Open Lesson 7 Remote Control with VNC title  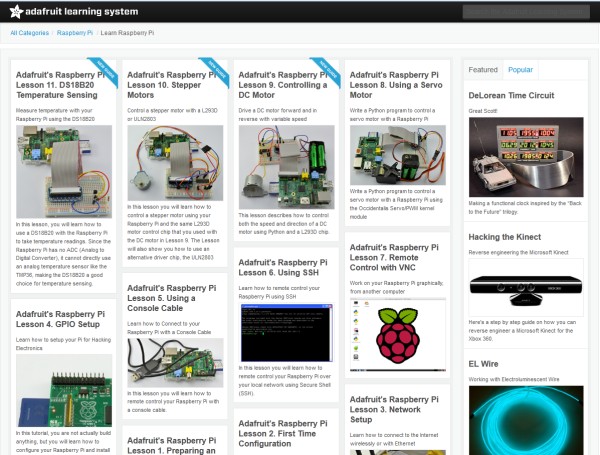(x=394, y=258)
